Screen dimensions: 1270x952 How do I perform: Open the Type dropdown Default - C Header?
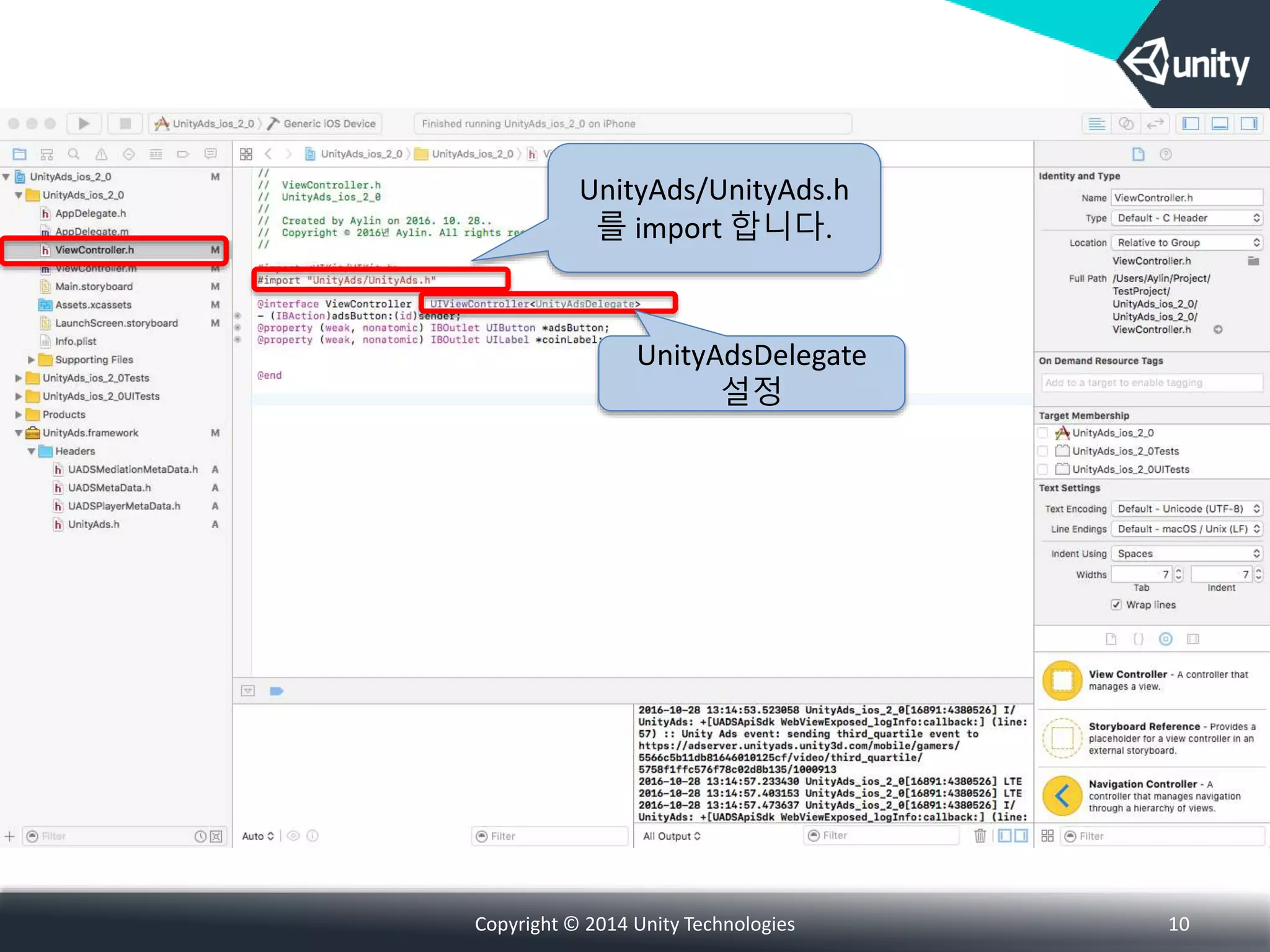pyautogui.click(x=1187, y=218)
